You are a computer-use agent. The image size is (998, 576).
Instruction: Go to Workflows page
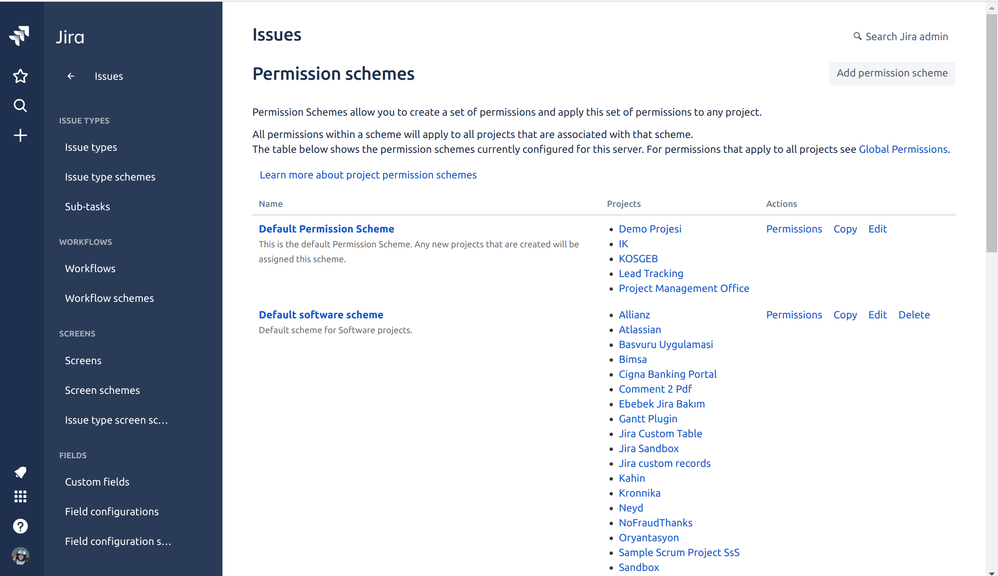tap(90, 269)
